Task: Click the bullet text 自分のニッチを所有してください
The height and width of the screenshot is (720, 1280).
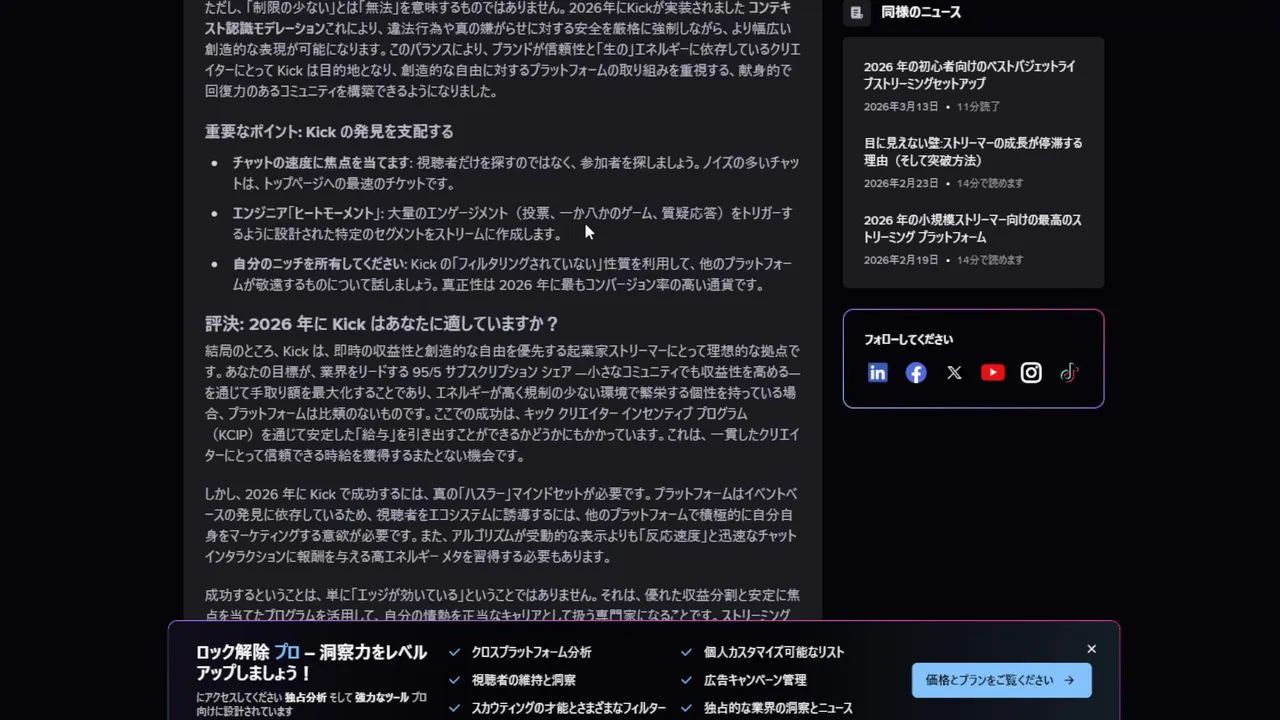Action: (x=318, y=264)
